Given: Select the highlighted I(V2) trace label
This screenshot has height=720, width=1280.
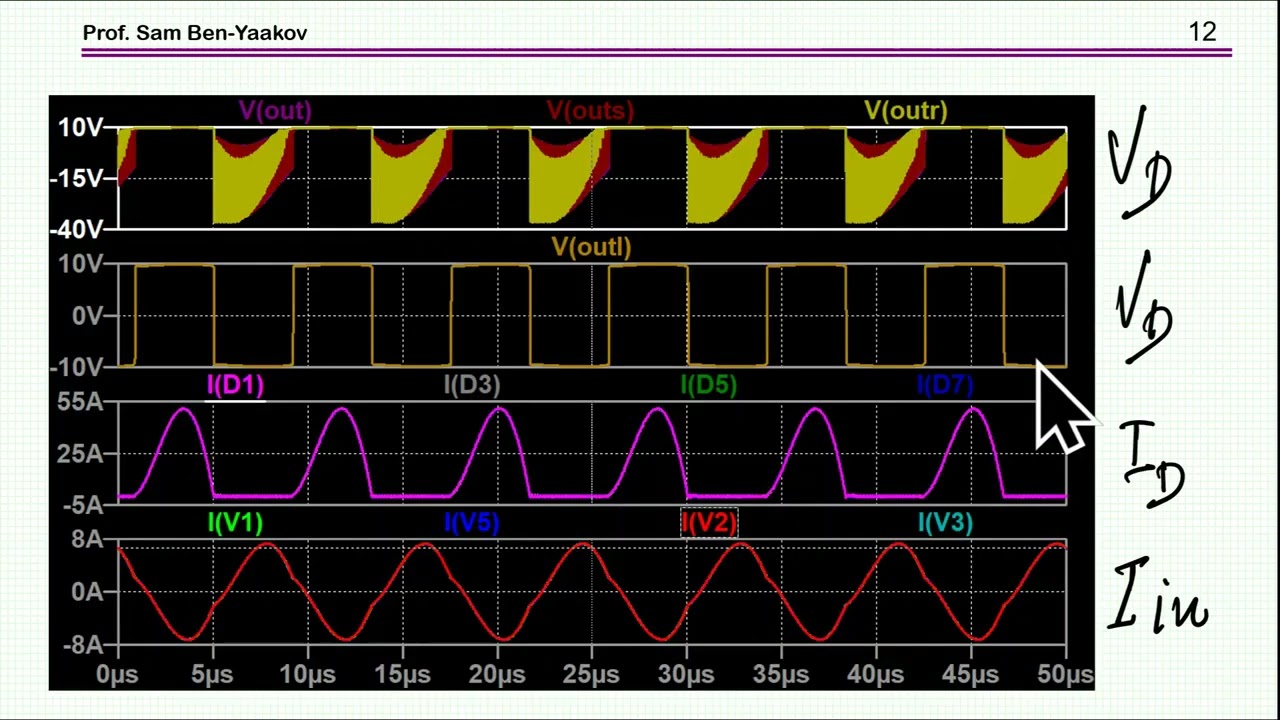Looking at the screenshot, I should click(709, 522).
